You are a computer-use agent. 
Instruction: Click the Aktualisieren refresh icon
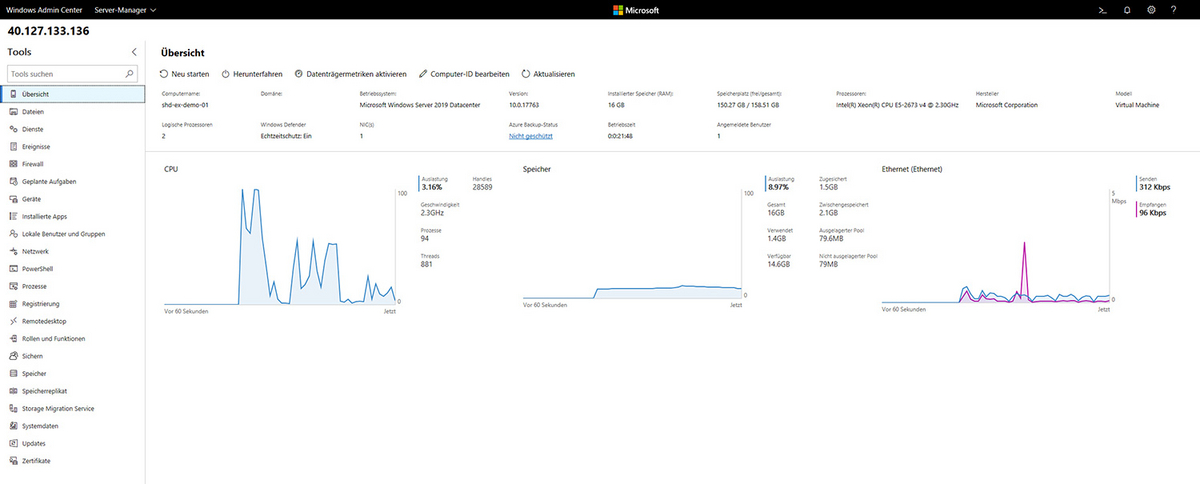[x=526, y=74]
